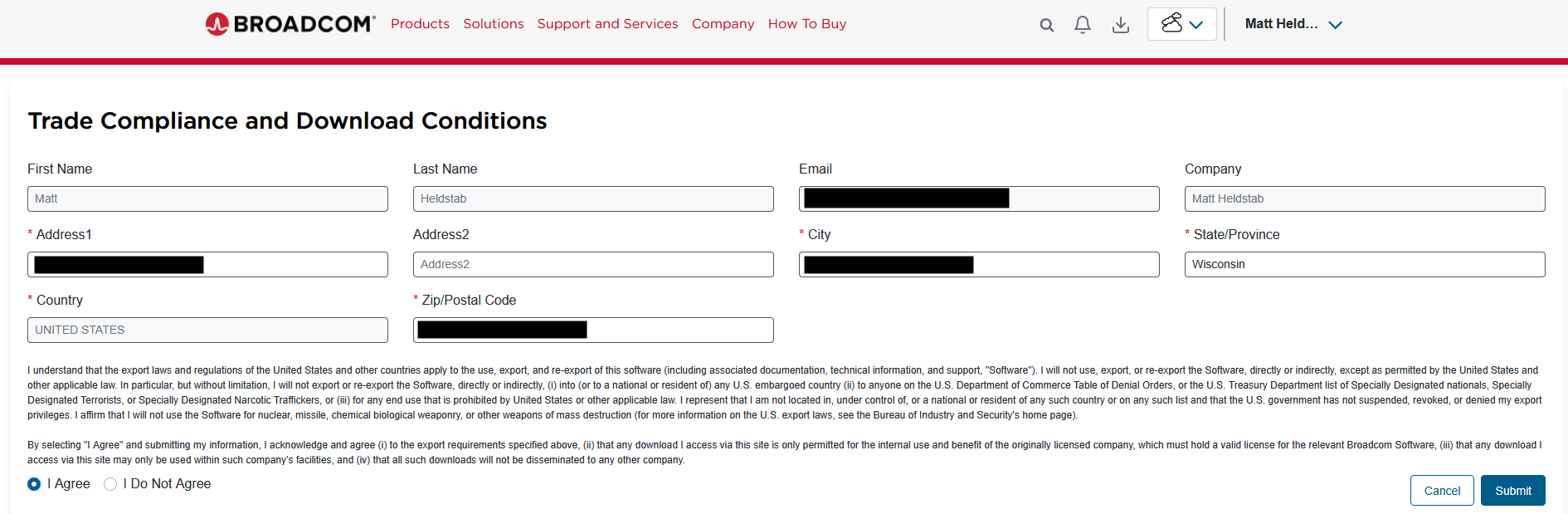Click the Address1 input field
Screen dimensions: 1568x514
(x=207, y=264)
